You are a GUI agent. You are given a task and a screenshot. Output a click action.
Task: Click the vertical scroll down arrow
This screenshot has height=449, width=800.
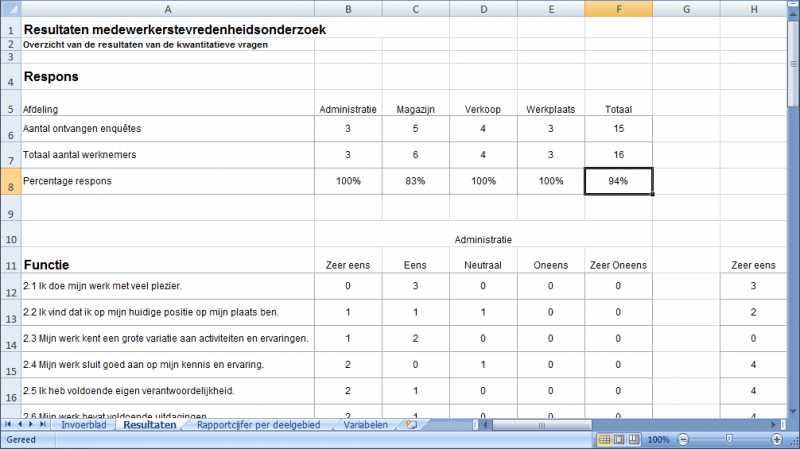[x=793, y=412]
